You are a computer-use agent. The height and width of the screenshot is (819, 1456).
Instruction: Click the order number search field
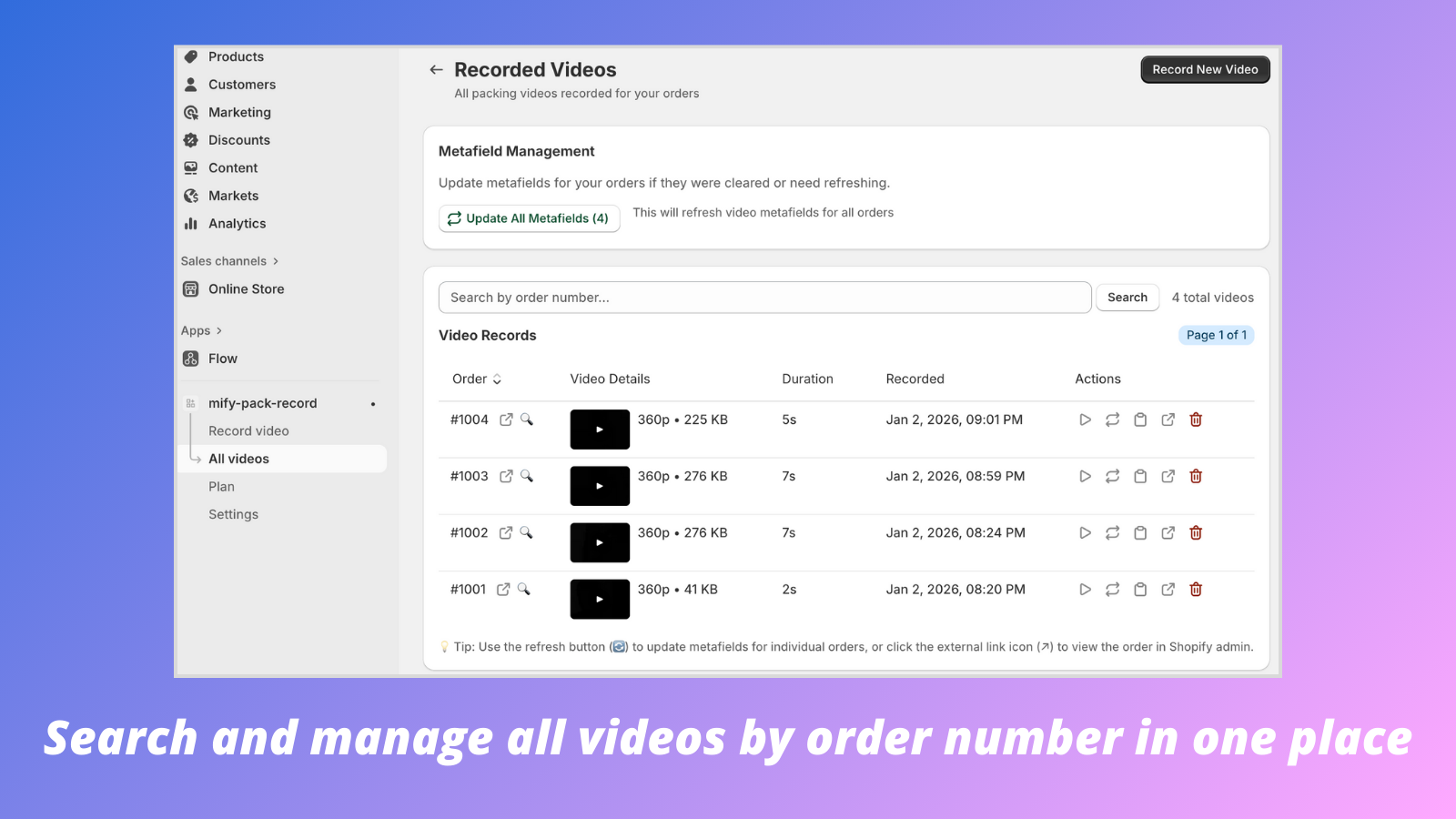click(x=764, y=297)
